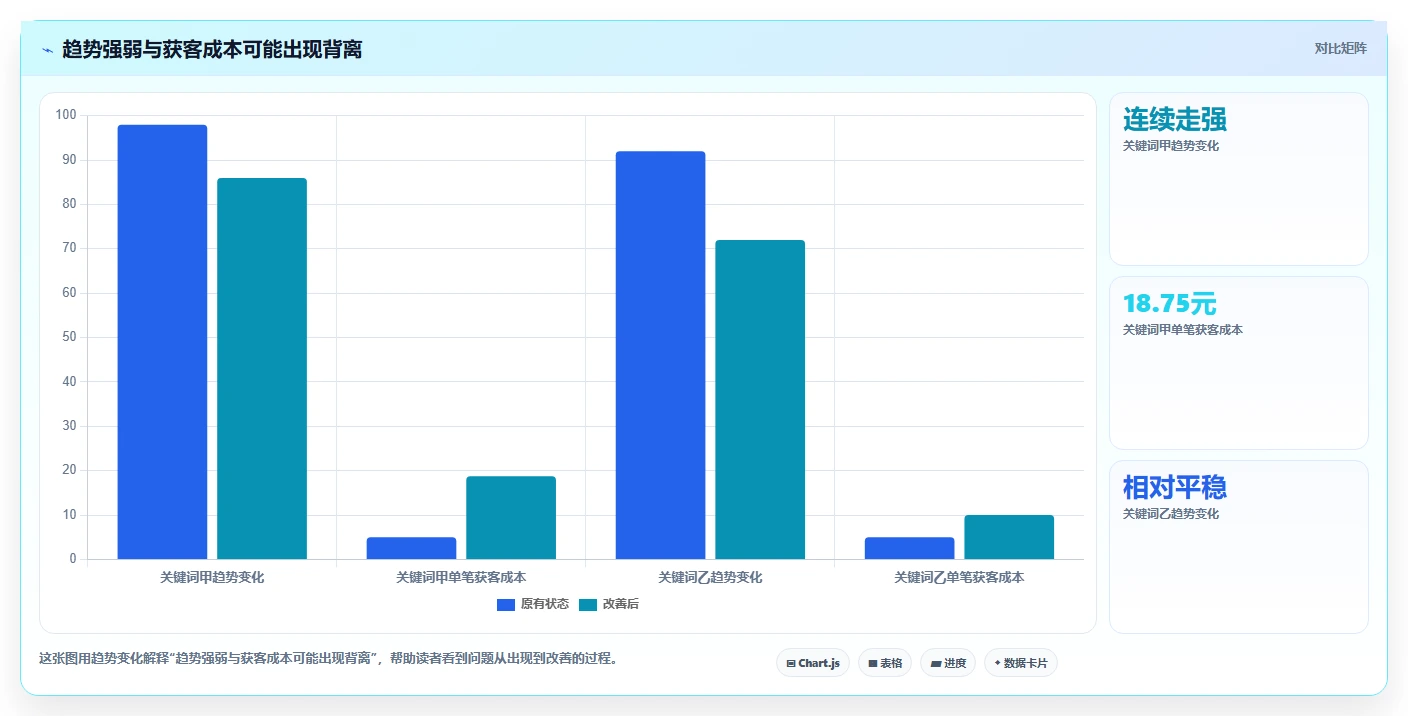
Task: Click the Chart.js tag chip
Action: coord(813,663)
